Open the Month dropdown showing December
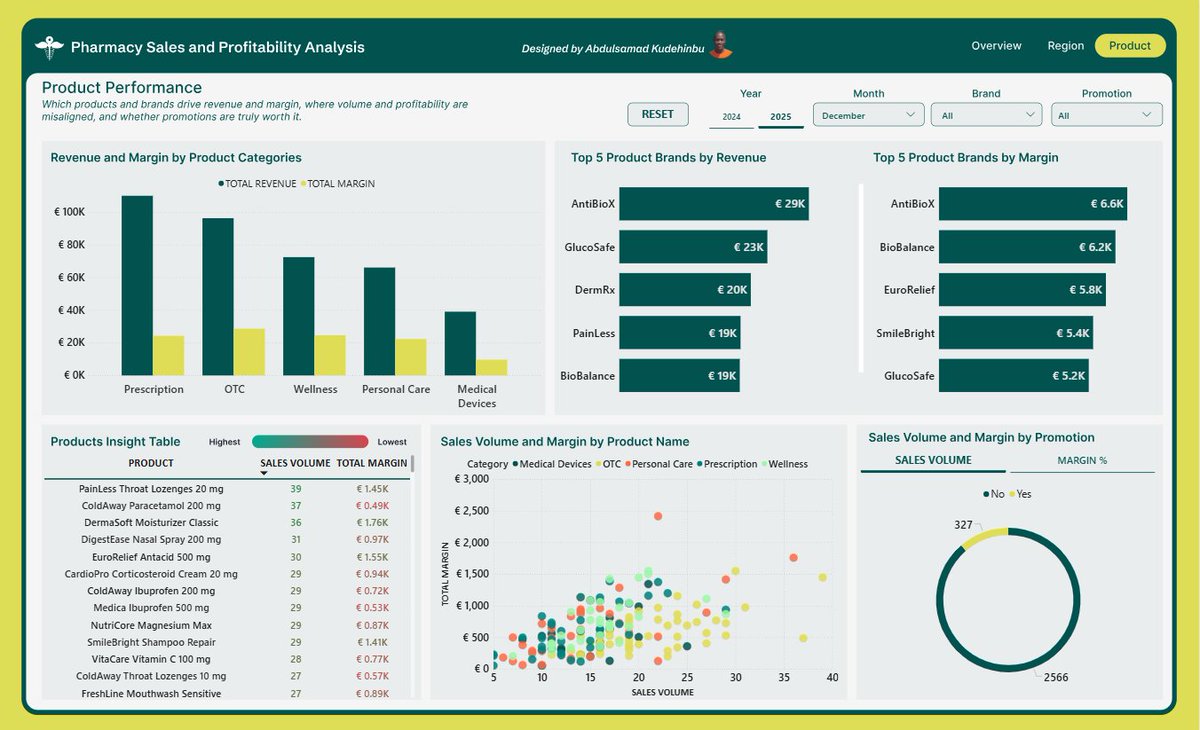This screenshot has height=730, width=1200. pos(868,115)
